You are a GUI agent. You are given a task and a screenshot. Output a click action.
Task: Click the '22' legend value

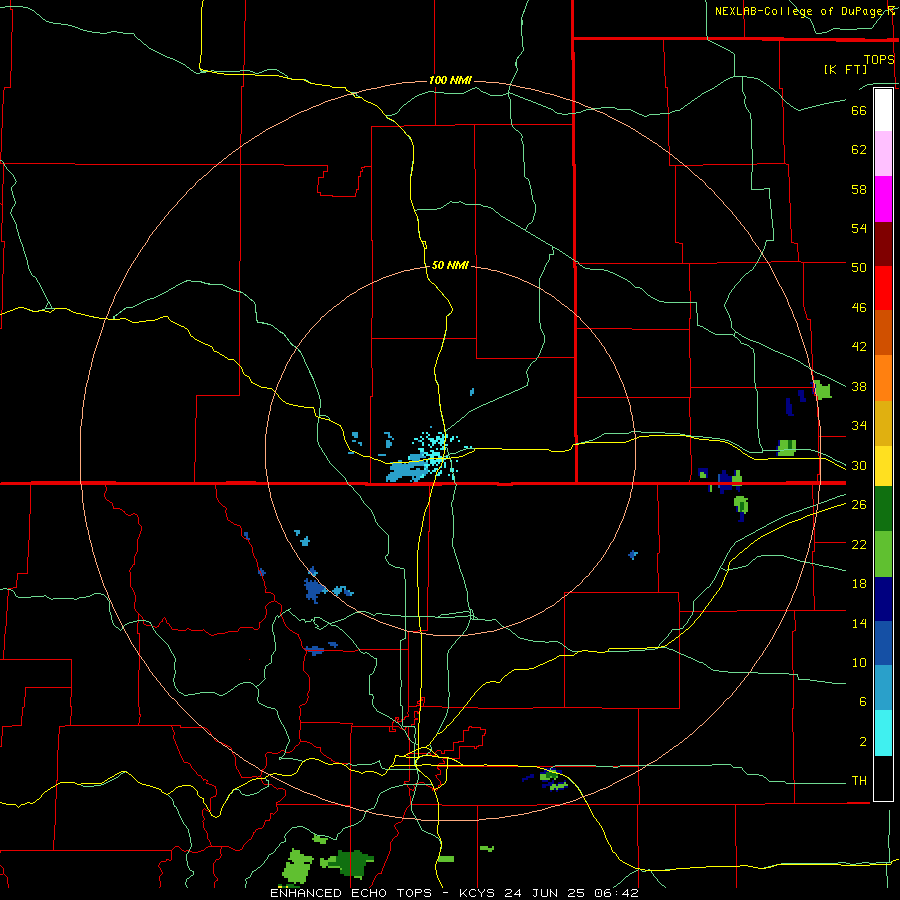click(859, 544)
